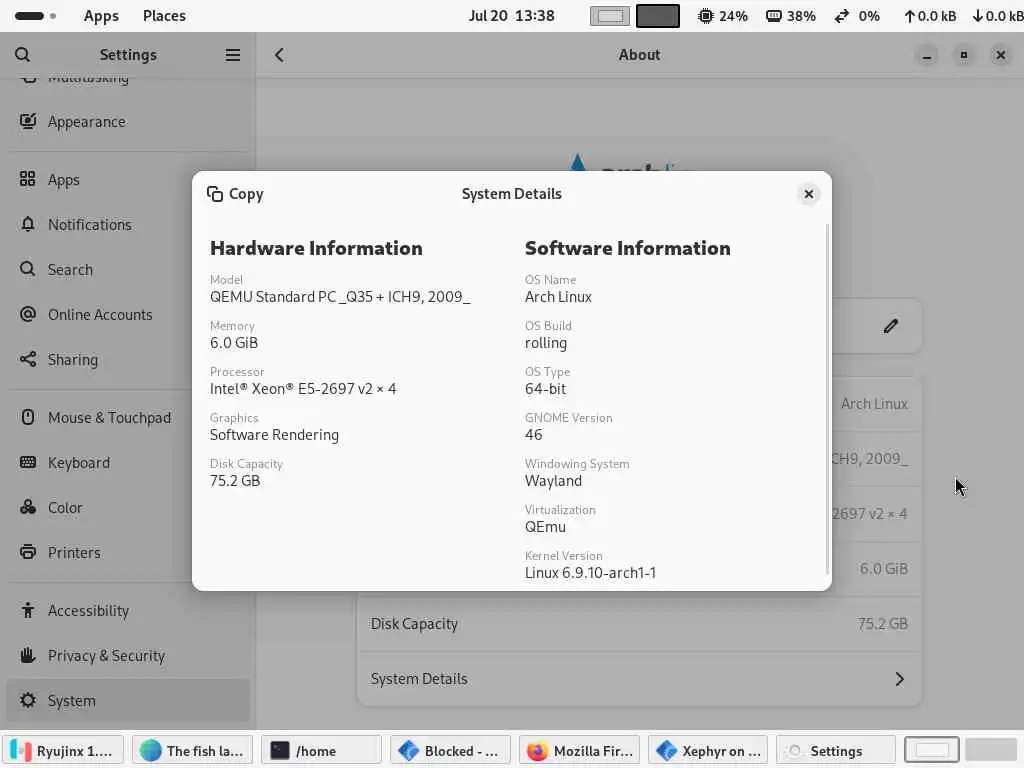Click the Online Accounts at-sign icon

click(27, 314)
